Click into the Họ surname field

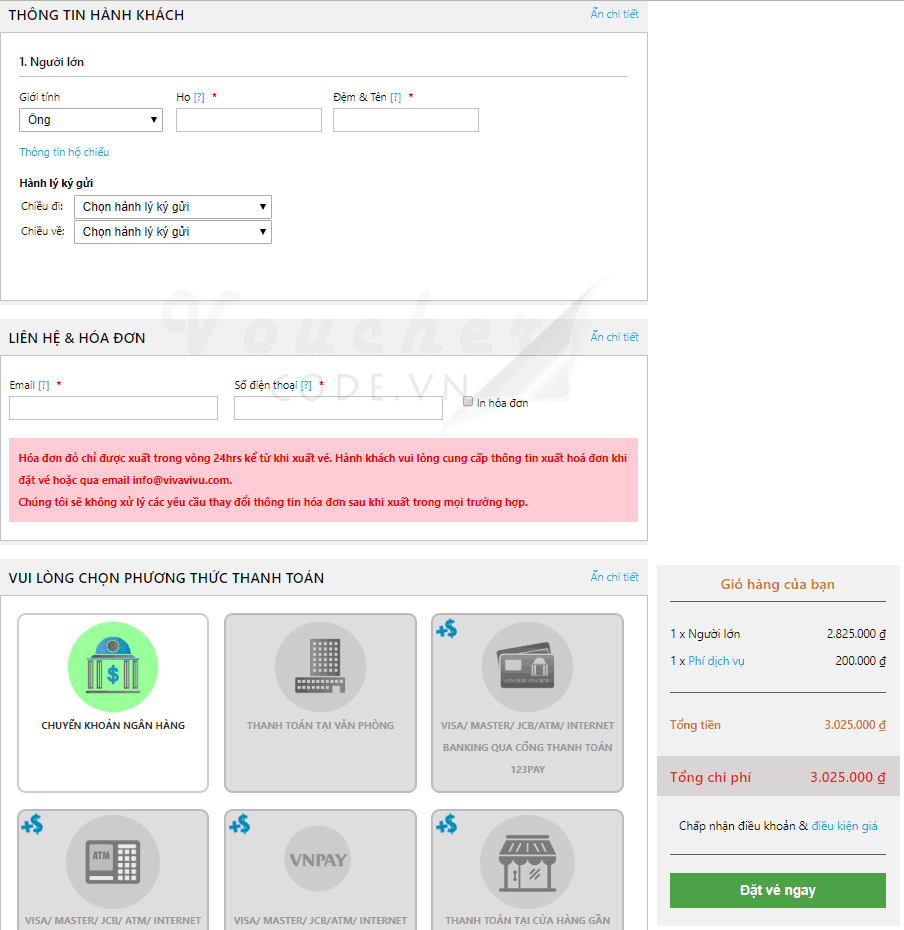click(249, 120)
